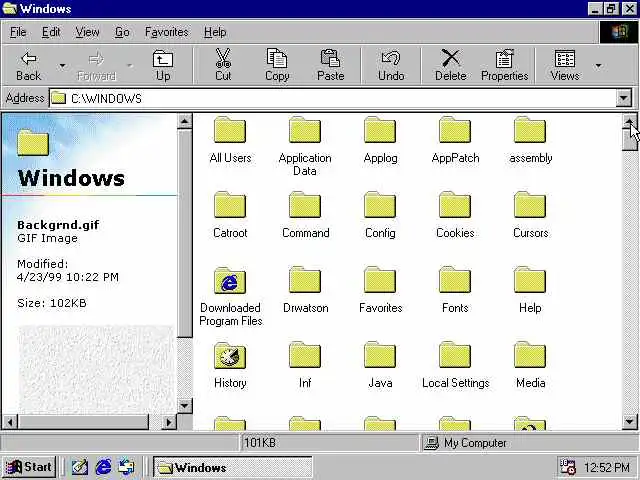This screenshot has height=480, width=640.
Task: Click the Backgrnd.gif file name text
Action: click(x=58, y=225)
